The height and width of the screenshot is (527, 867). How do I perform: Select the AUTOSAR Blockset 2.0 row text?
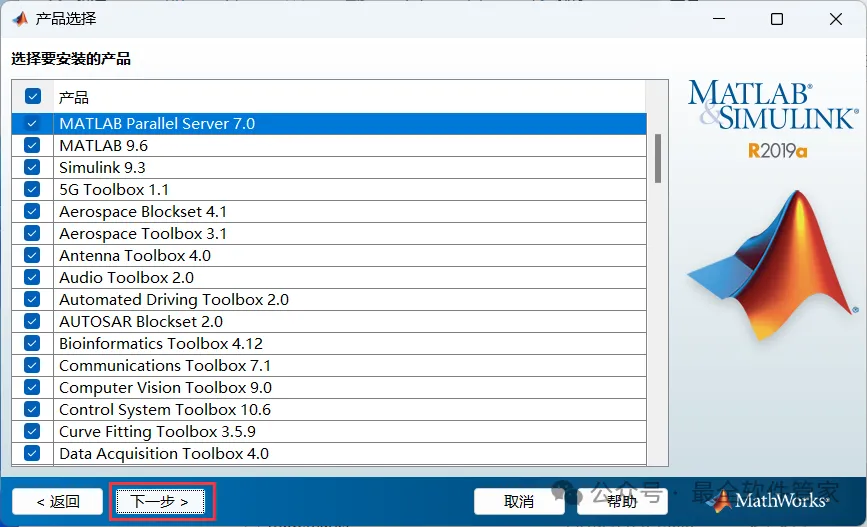point(141,321)
